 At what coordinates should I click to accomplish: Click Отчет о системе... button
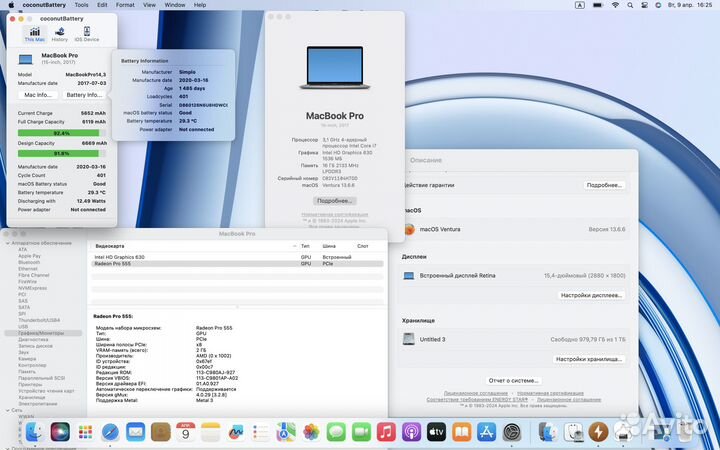point(513,381)
